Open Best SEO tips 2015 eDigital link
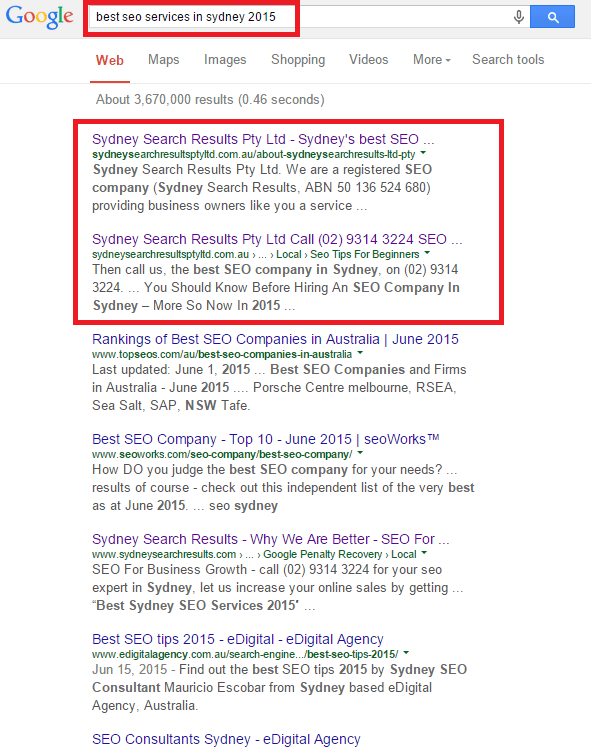591x747 pixels. point(238,639)
